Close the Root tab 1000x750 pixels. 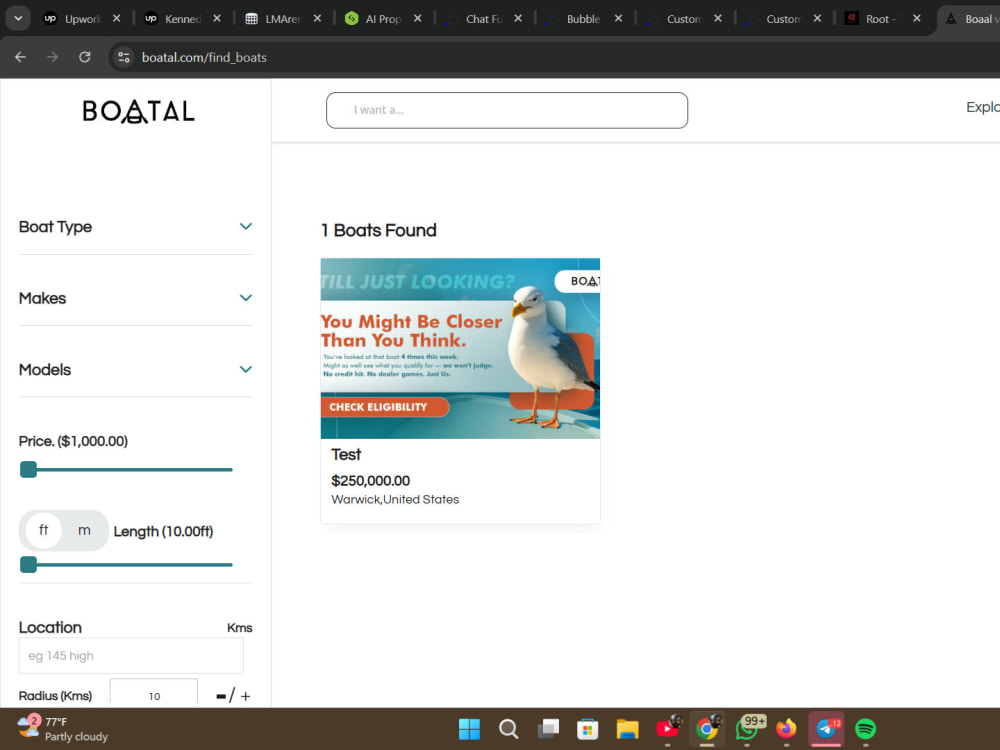pyautogui.click(x=916, y=18)
